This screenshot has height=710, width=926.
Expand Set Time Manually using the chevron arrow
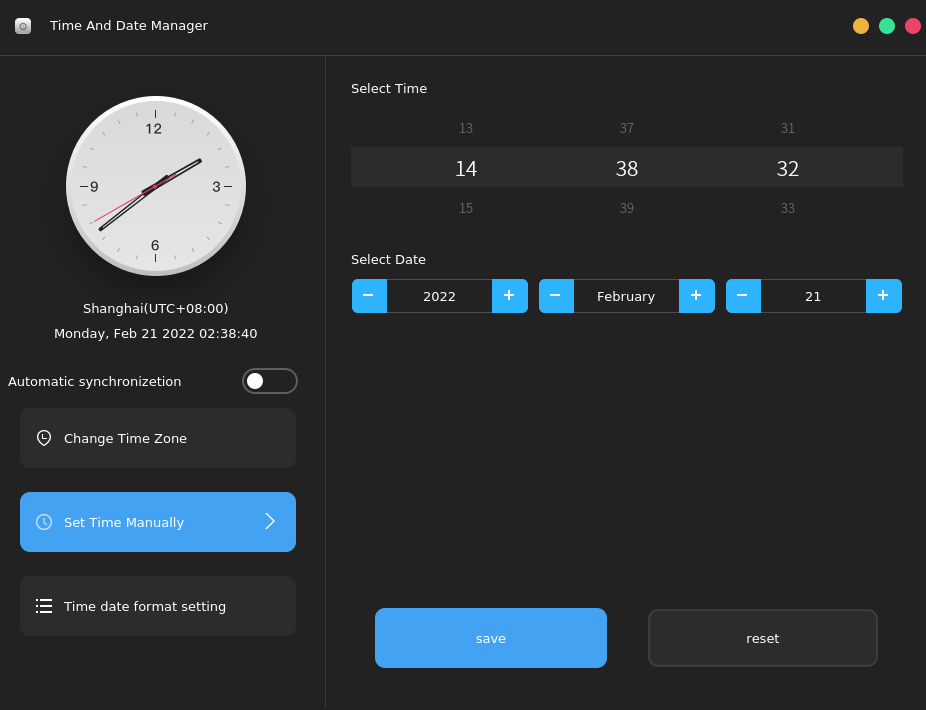tap(269, 521)
